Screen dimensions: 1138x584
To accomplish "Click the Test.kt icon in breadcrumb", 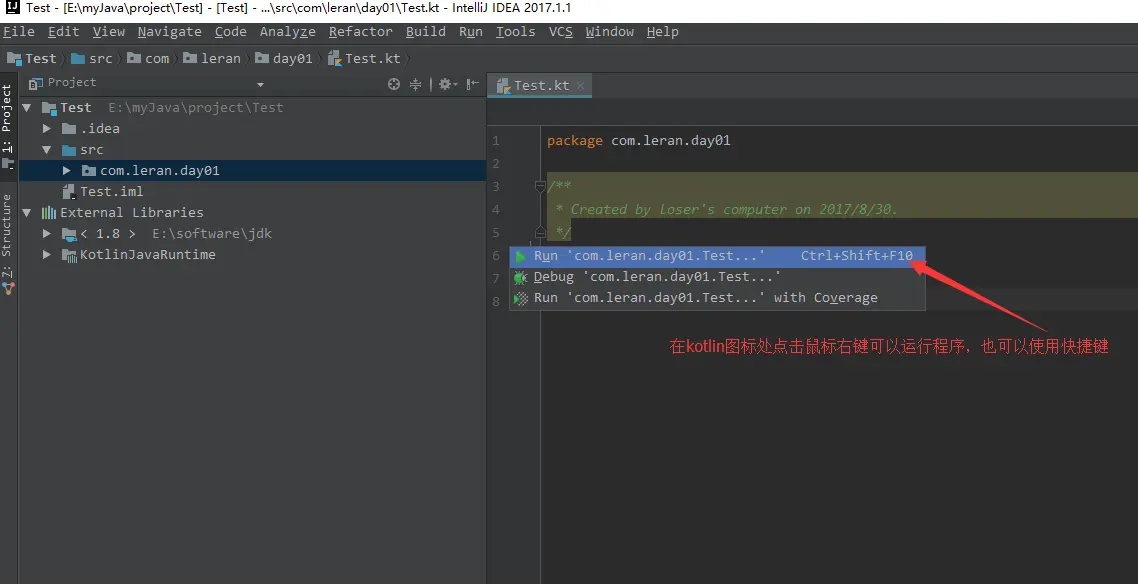I will pos(335,59).
